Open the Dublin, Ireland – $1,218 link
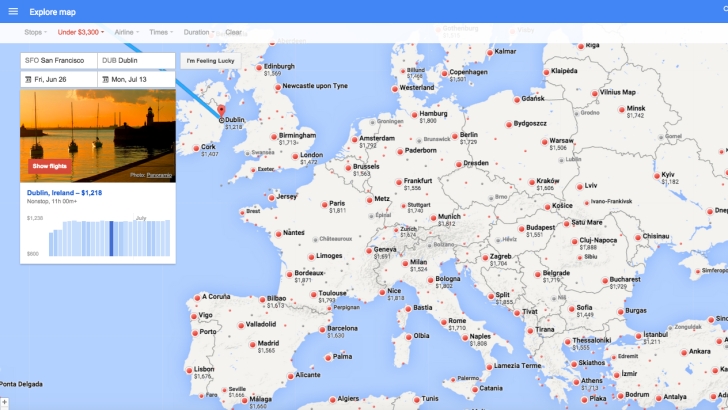728x410 pixels. point(65,193)
